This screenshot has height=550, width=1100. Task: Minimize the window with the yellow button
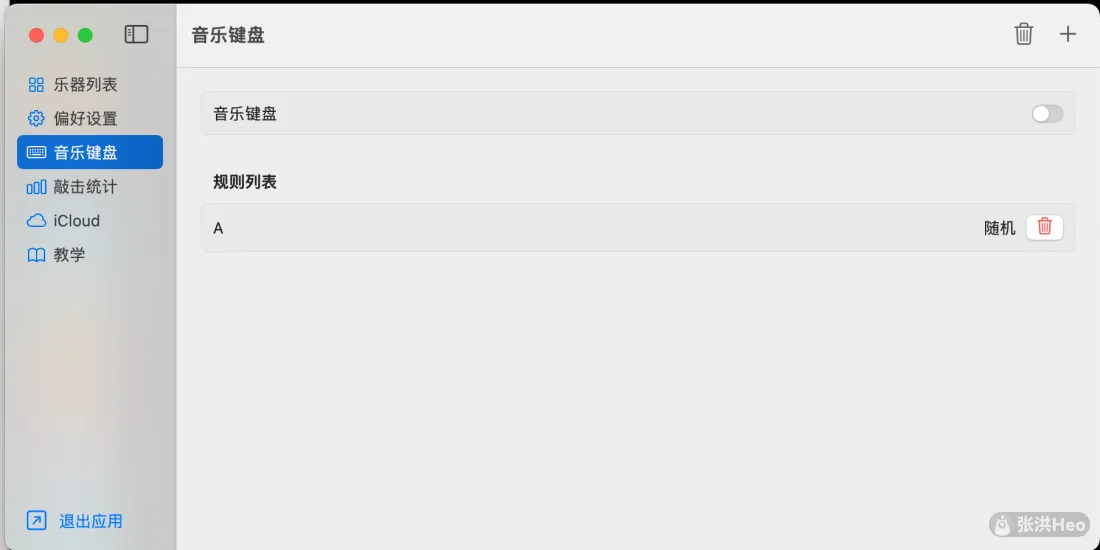point(61,35)
